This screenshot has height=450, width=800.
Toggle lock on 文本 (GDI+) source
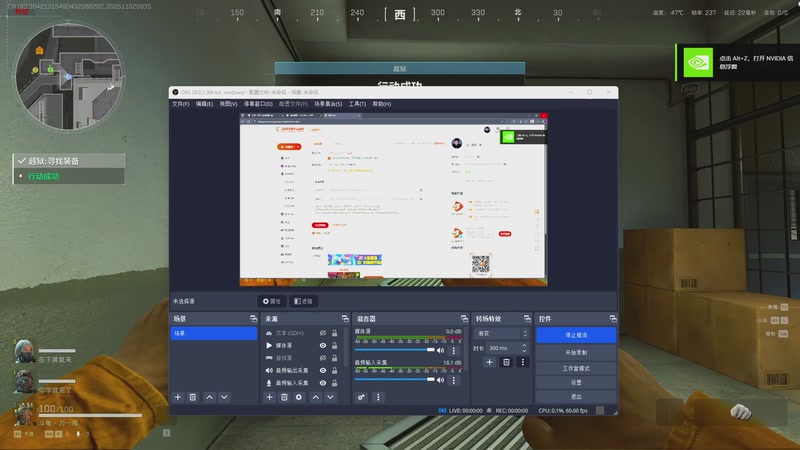click(335, 333)
